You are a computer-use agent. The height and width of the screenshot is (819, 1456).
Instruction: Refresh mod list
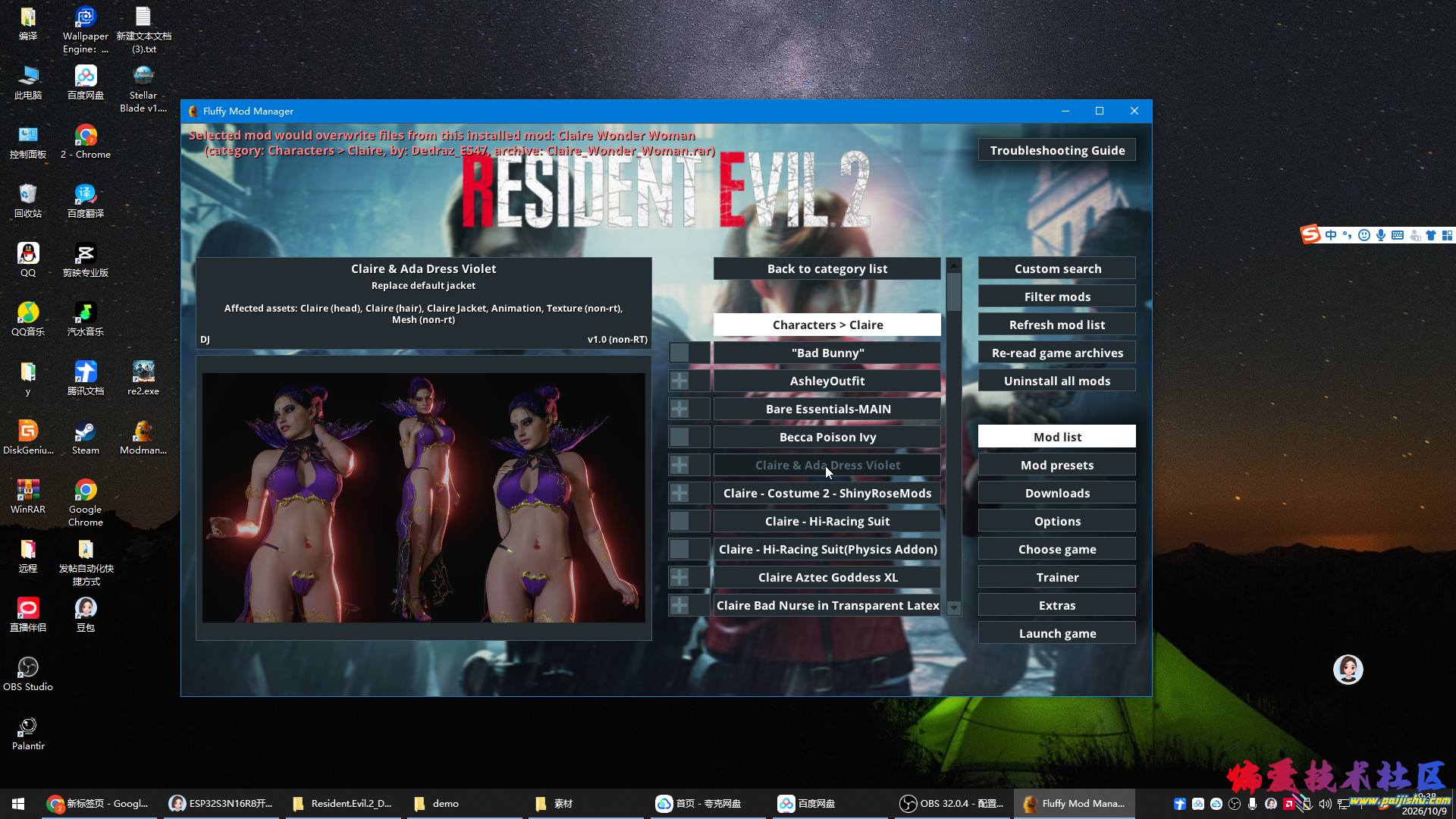tap(1057, 325)
